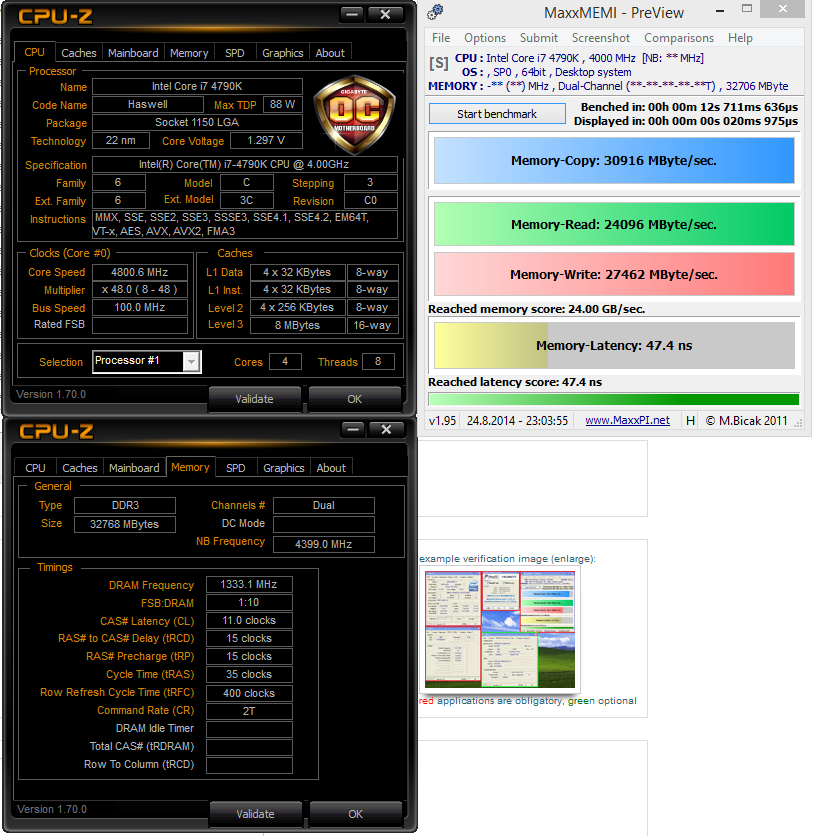
Task: Click the Specification field text
Action: click(x=245, y=164)
